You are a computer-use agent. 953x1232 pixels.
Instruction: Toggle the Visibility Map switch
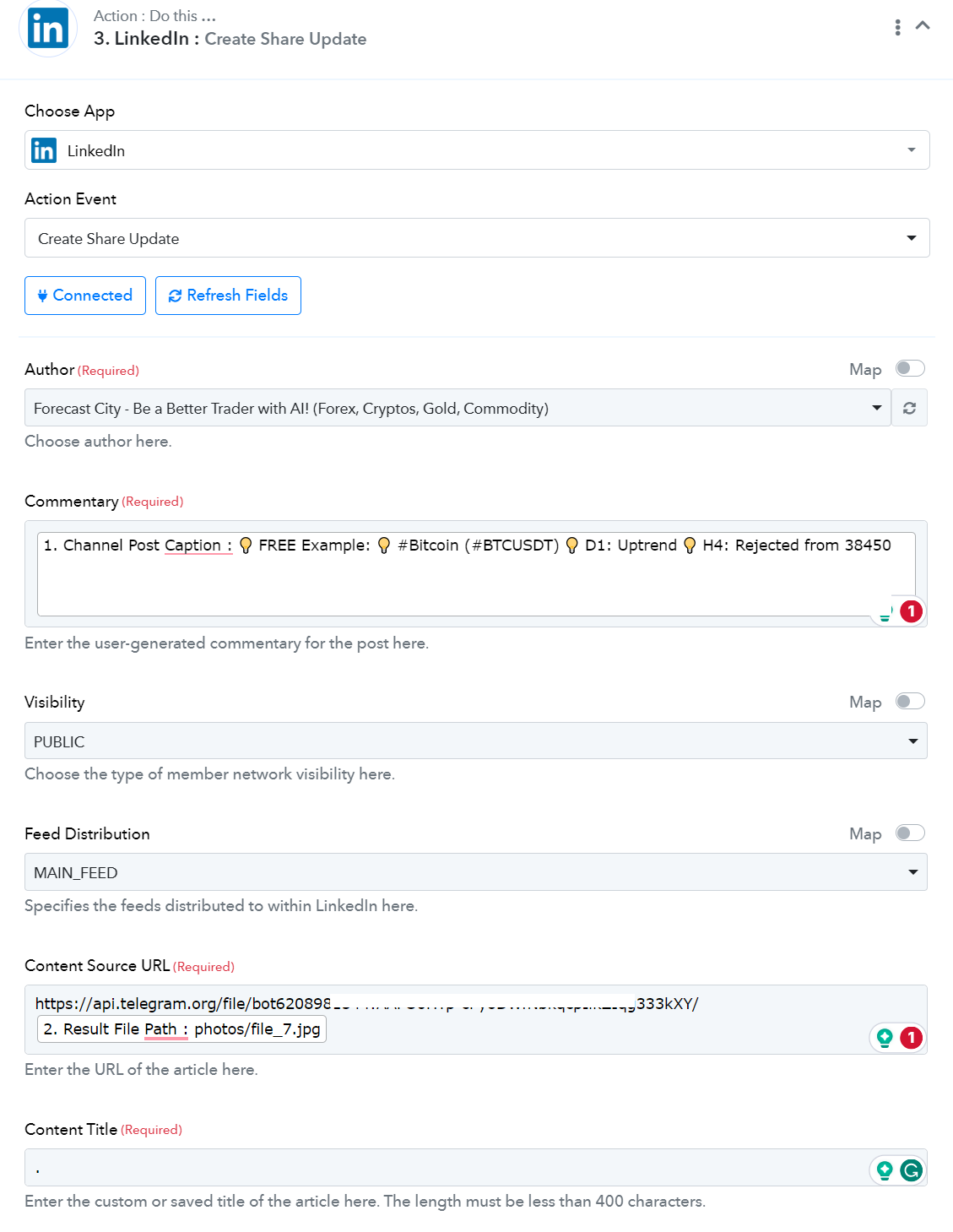pyautogui.click(x=910, y=701)
